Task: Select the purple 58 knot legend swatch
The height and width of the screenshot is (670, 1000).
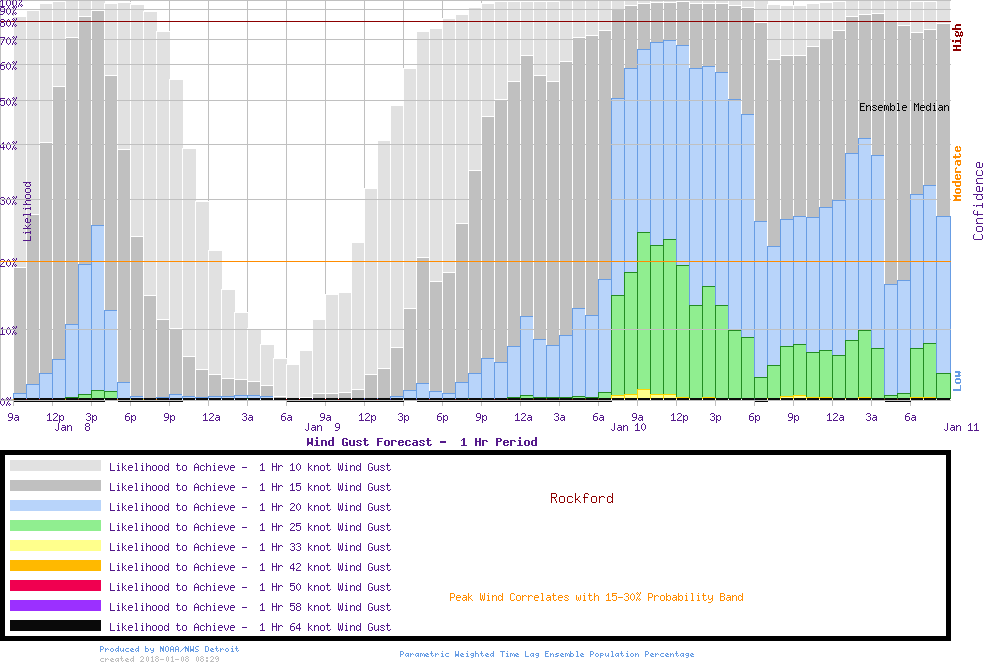Action: point(55,606)
